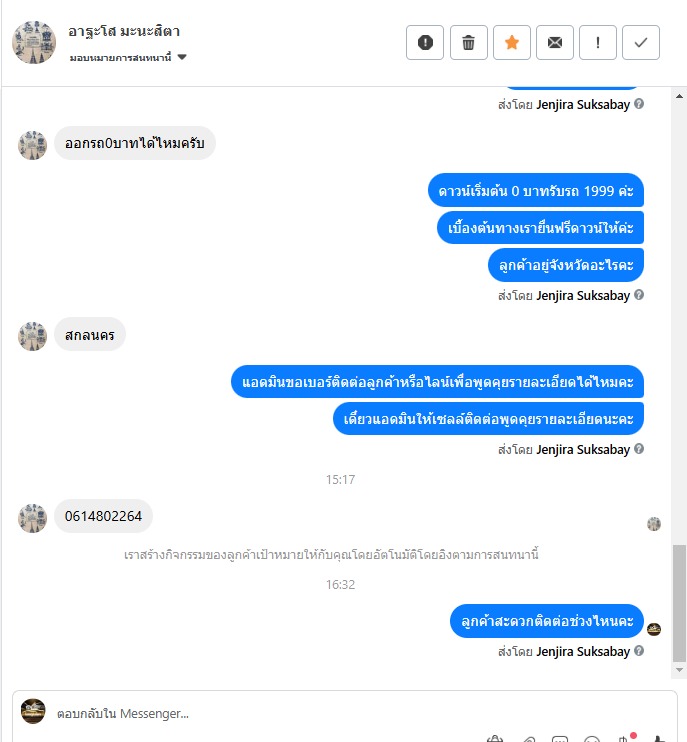Click the help icon beside the topmost Jenjira Suksabay
The image size is (687, 742).
click(639, 104)
